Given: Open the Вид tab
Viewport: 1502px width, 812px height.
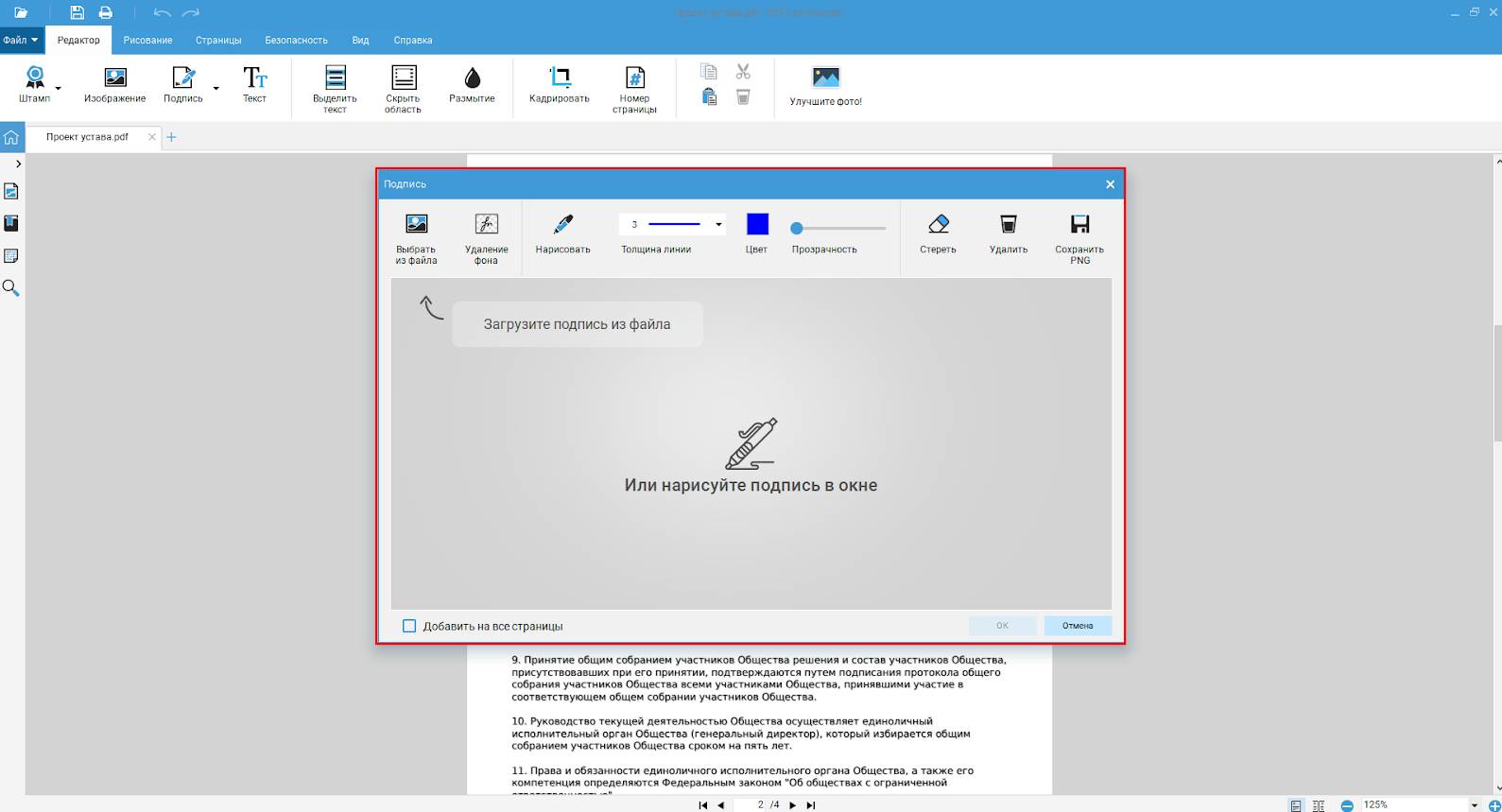Looking at the screenshot, I should (360, 41).
